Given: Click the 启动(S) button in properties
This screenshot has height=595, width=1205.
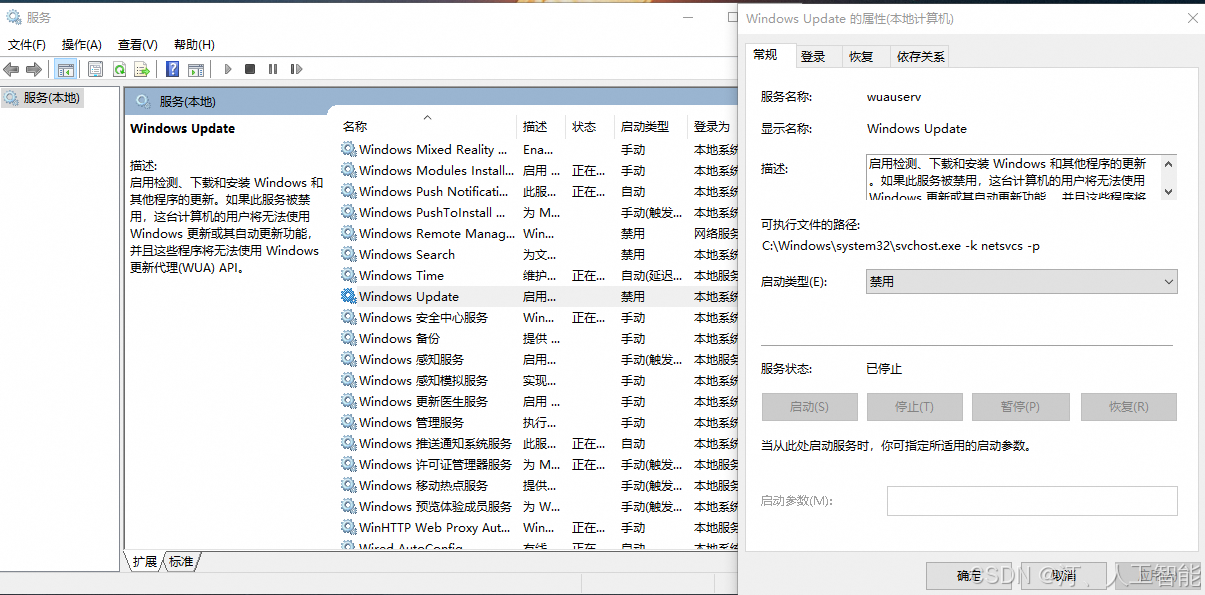Looking at the screenshot, I should point(809,407).
